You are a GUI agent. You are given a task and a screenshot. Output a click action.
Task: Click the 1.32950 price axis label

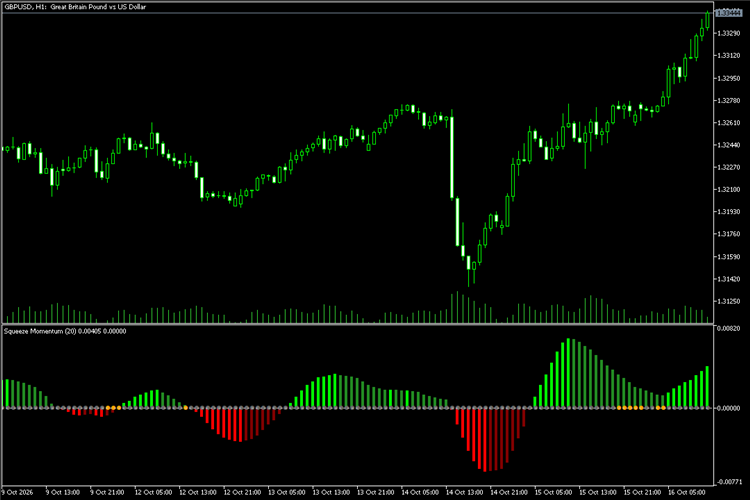728,78
